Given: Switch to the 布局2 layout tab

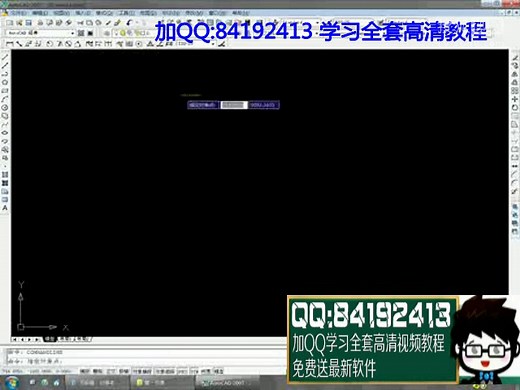Looking at the screenshot, I should pyautogui.click(x=81, y=339).
